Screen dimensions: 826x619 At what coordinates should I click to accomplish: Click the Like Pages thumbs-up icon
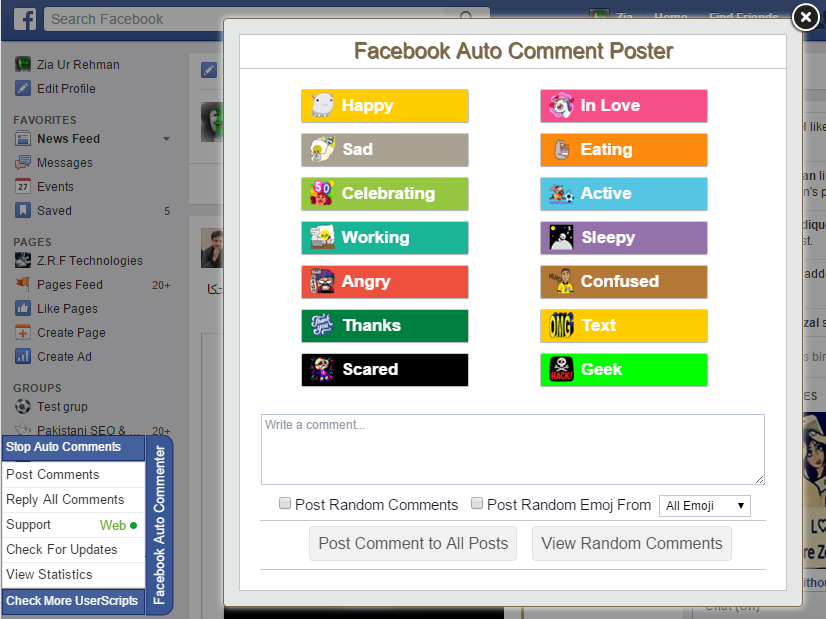pyautogui.click(x=23, y=308)
